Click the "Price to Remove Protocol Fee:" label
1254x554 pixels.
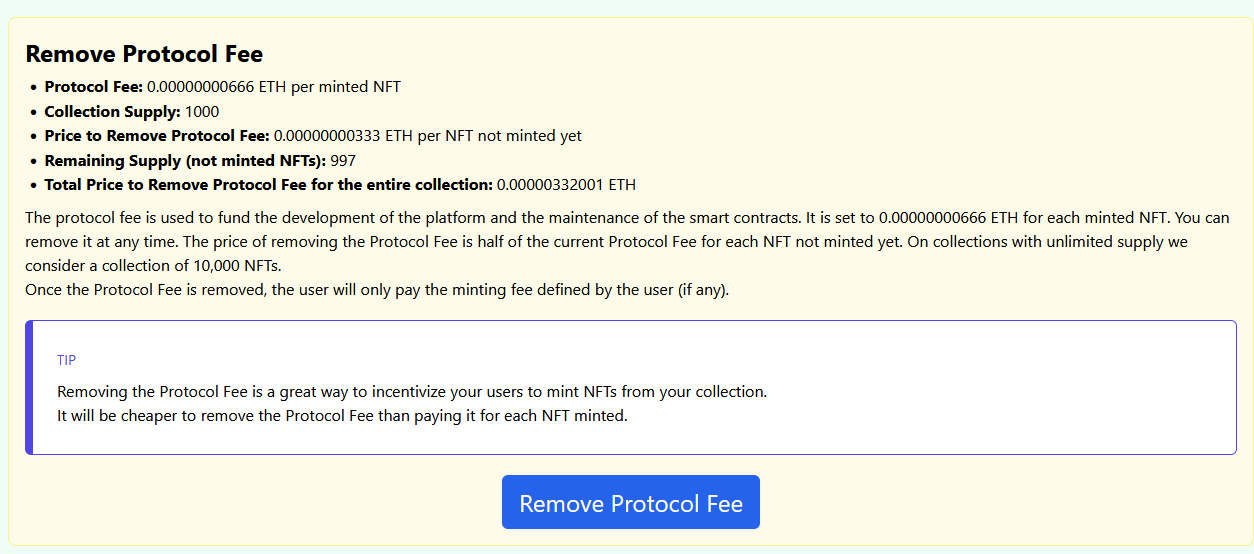pyautogui.click(x=157, y=136)
